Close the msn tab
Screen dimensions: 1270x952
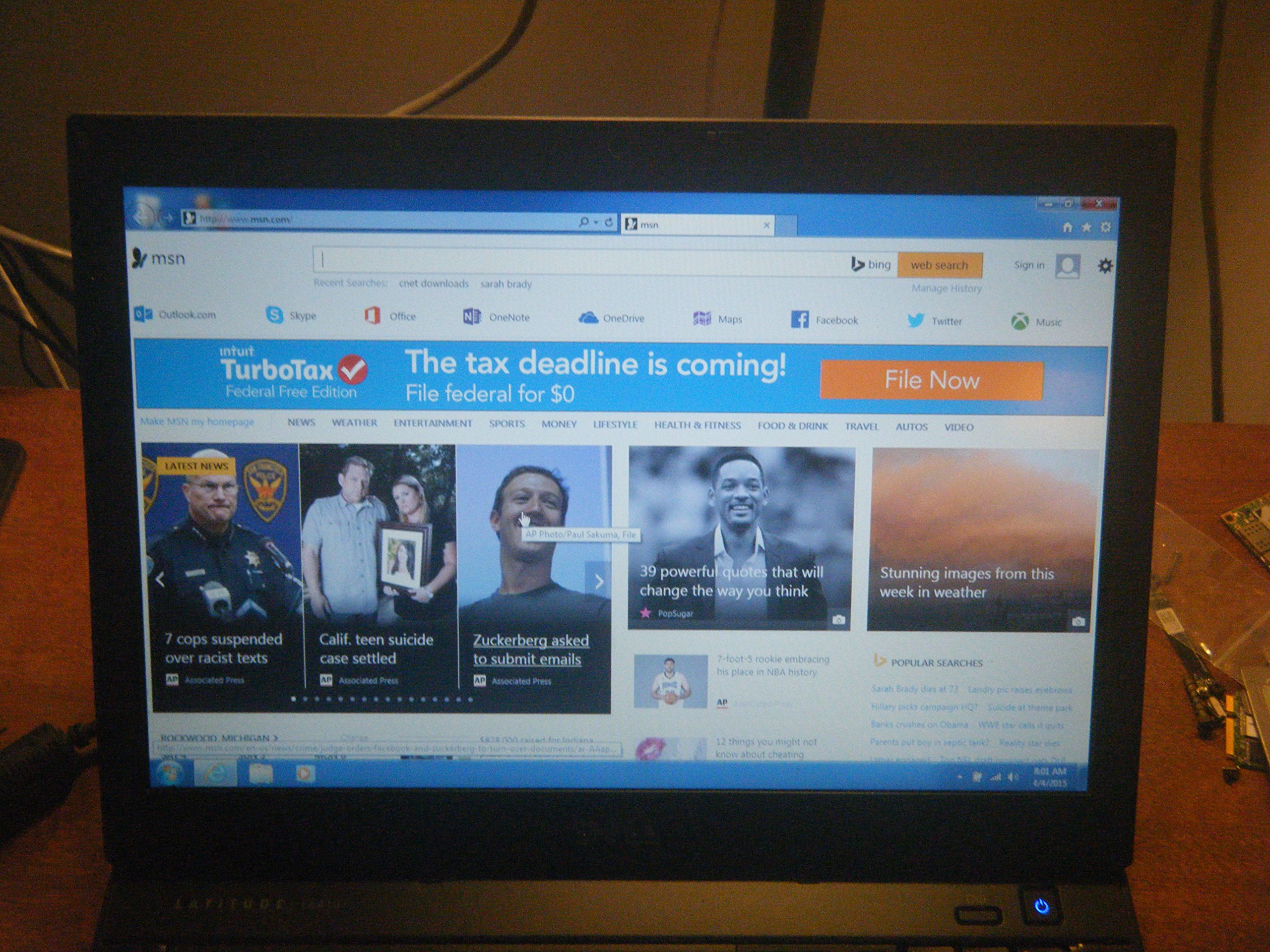click(x=766, y=226)
